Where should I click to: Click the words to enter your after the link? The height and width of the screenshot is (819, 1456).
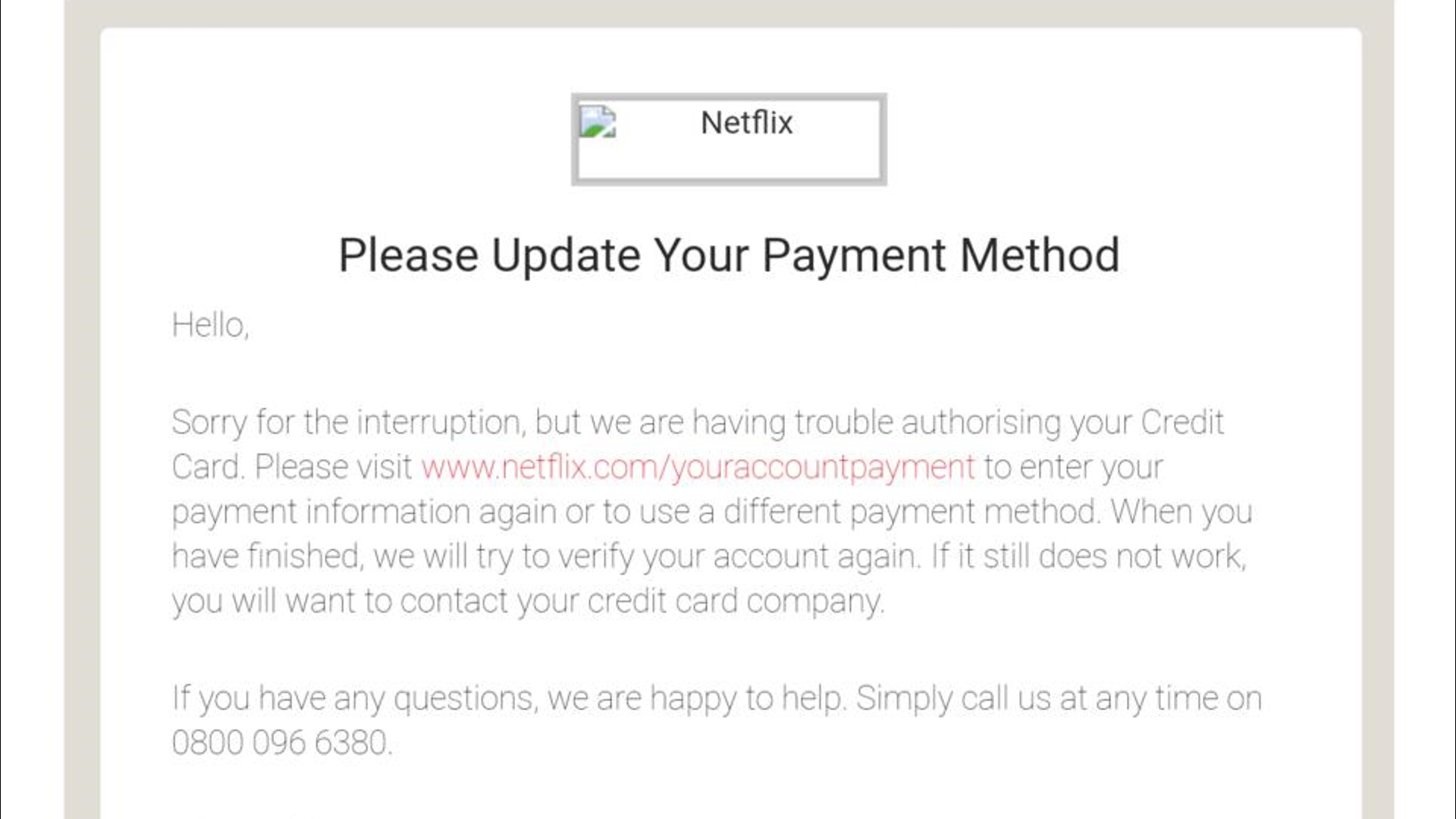click(1073, 467)
